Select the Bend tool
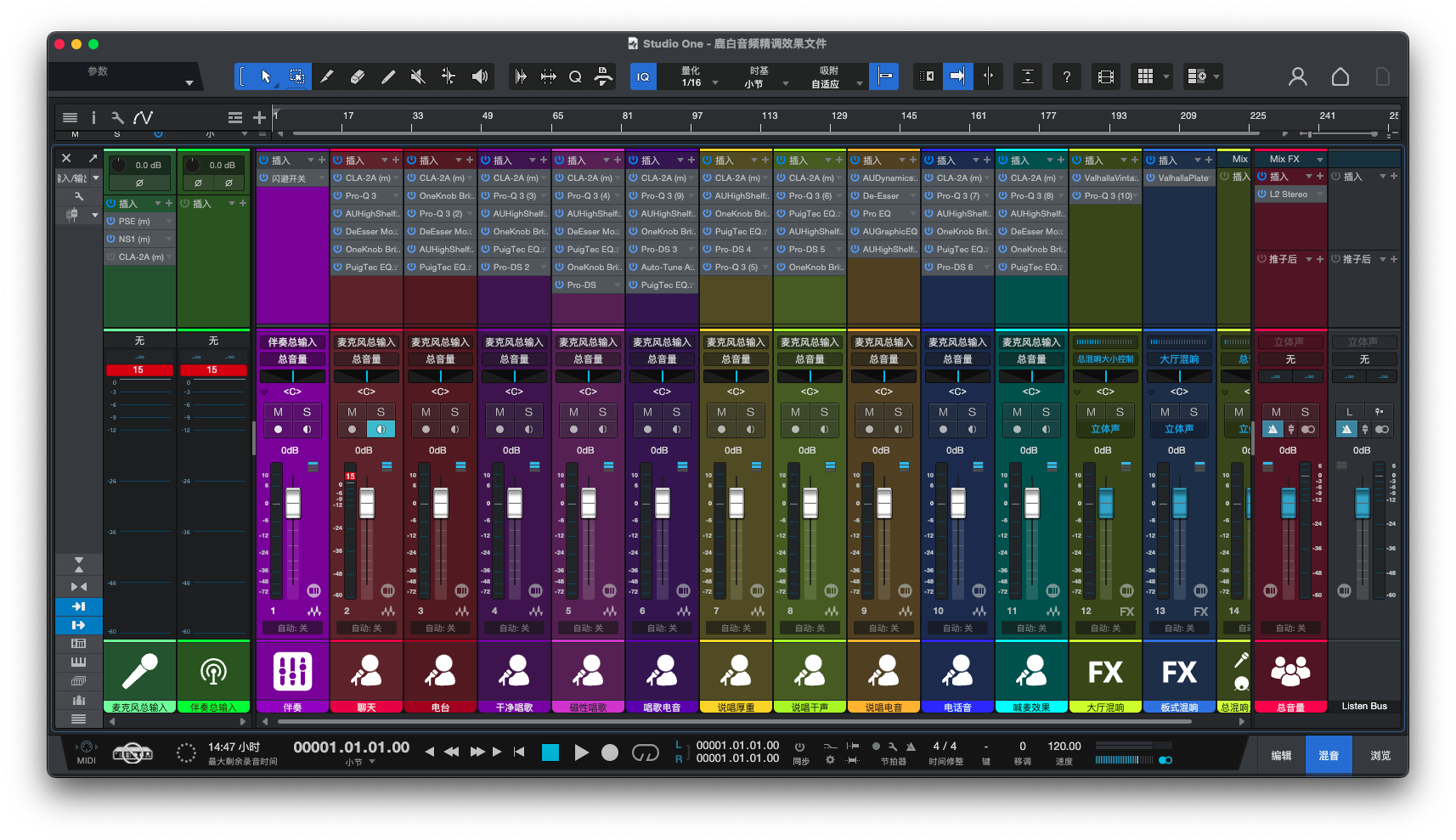This screenshot has height=840, width=1456. pos(449,76)
